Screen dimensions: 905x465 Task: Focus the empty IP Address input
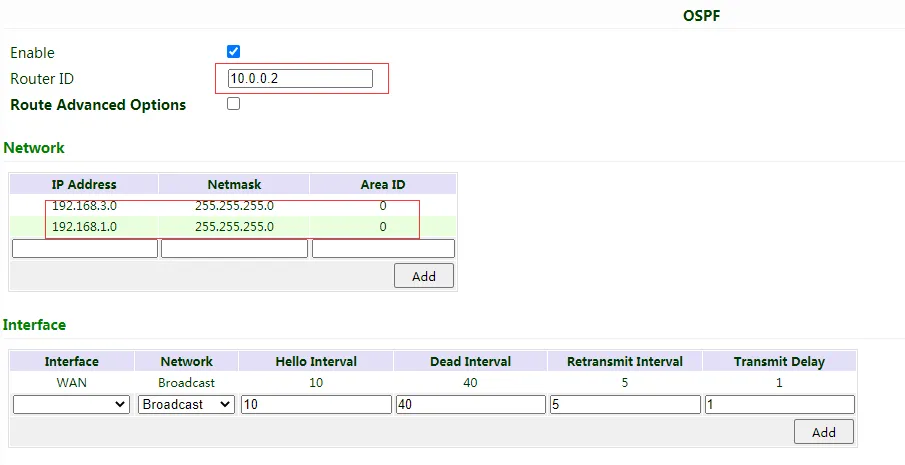coord(85,249)
